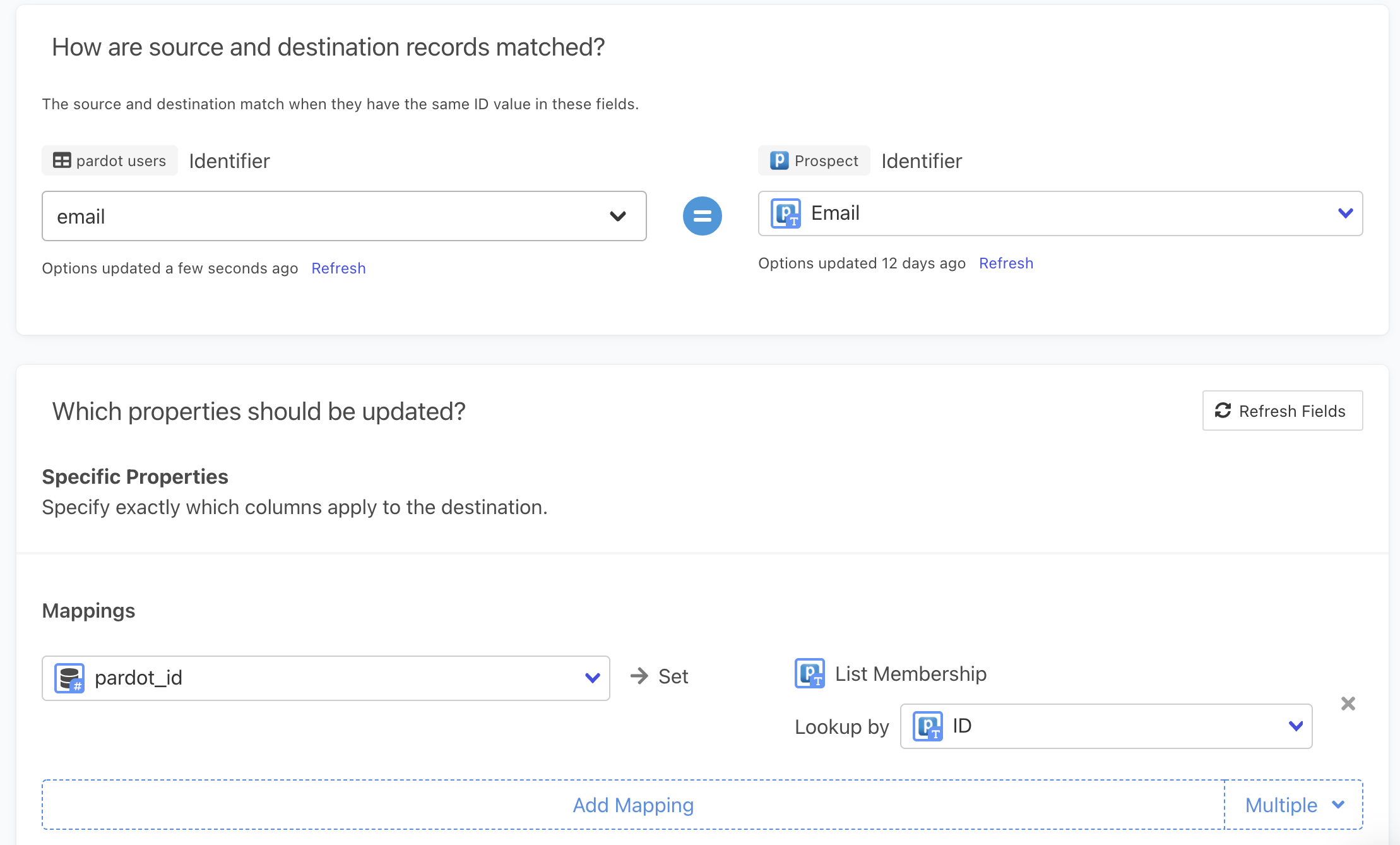Expand the Prospect Email identifier dropdown

click(1060, 213)
